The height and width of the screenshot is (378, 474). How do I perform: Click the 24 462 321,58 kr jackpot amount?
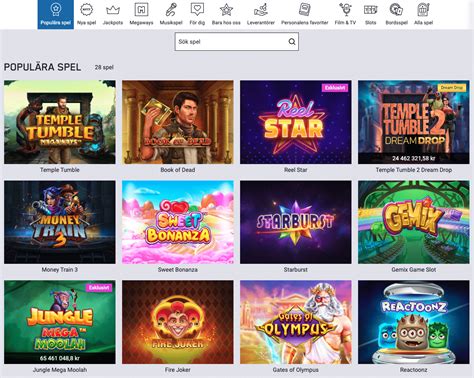coord(414,158)
